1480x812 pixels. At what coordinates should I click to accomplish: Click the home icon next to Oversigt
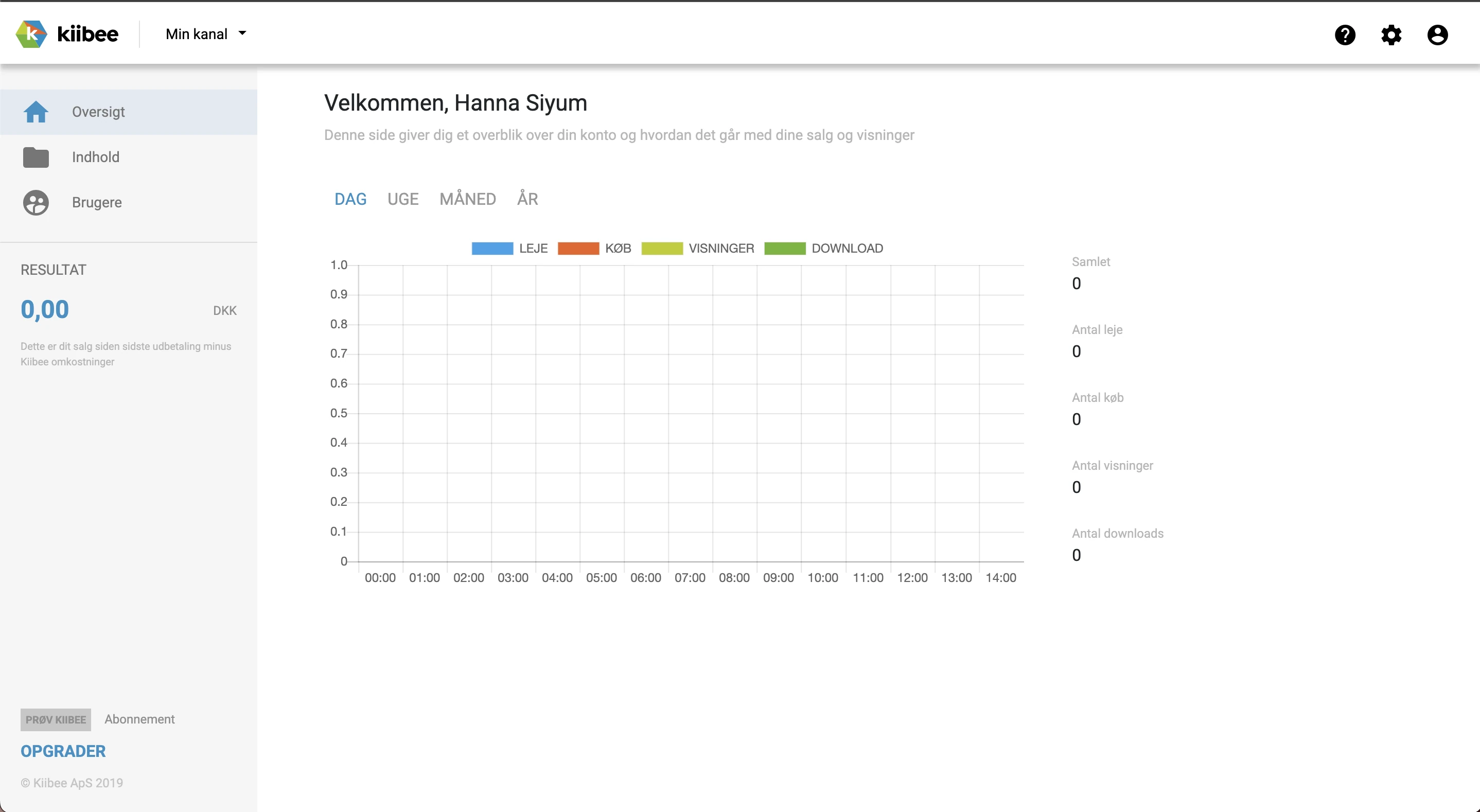36,112
